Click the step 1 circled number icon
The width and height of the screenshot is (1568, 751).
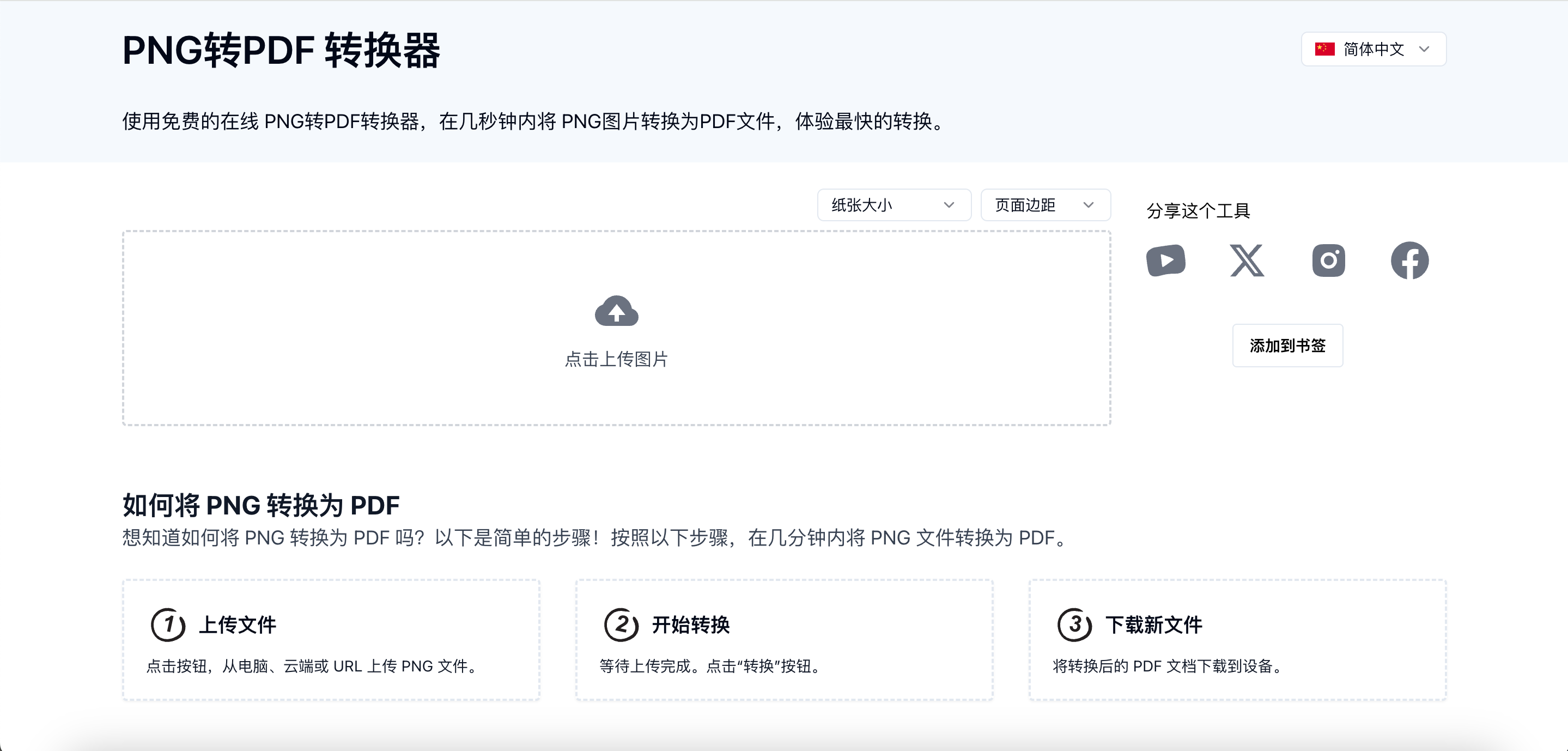(x=168, y=625)
